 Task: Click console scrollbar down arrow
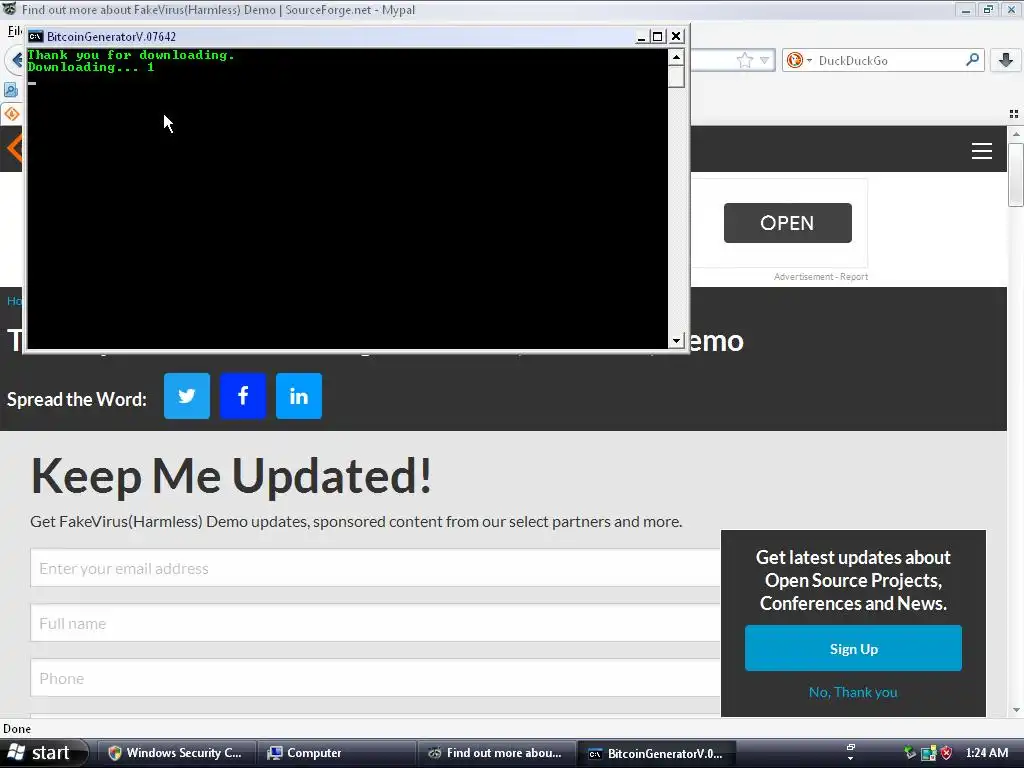[x=677, y=341]
